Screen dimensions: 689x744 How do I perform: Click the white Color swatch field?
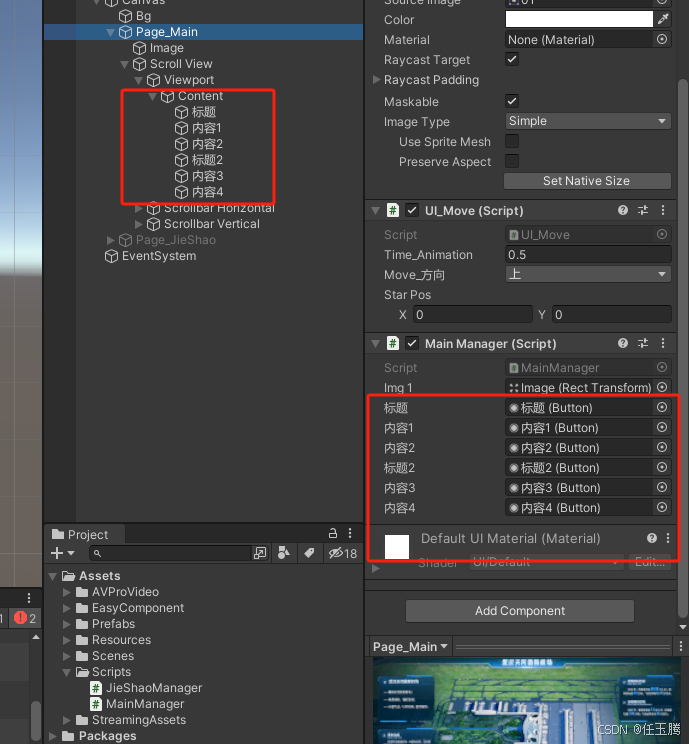pyautogui.click(x=579, y=19)
